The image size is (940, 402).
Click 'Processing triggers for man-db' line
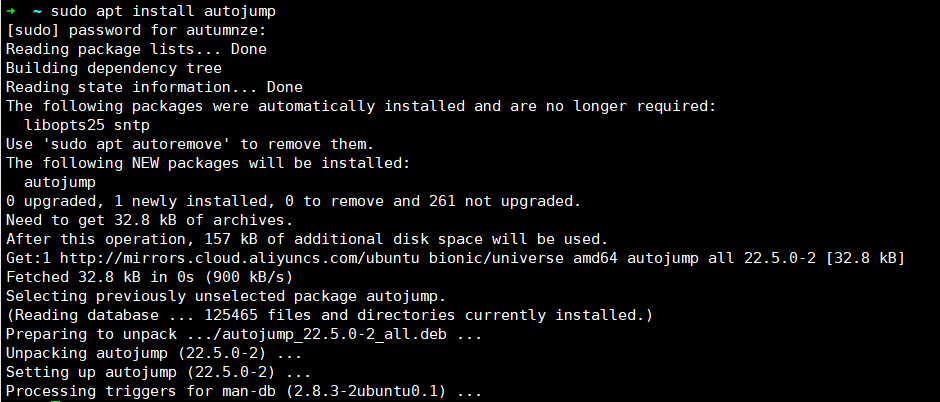point(243,391)
